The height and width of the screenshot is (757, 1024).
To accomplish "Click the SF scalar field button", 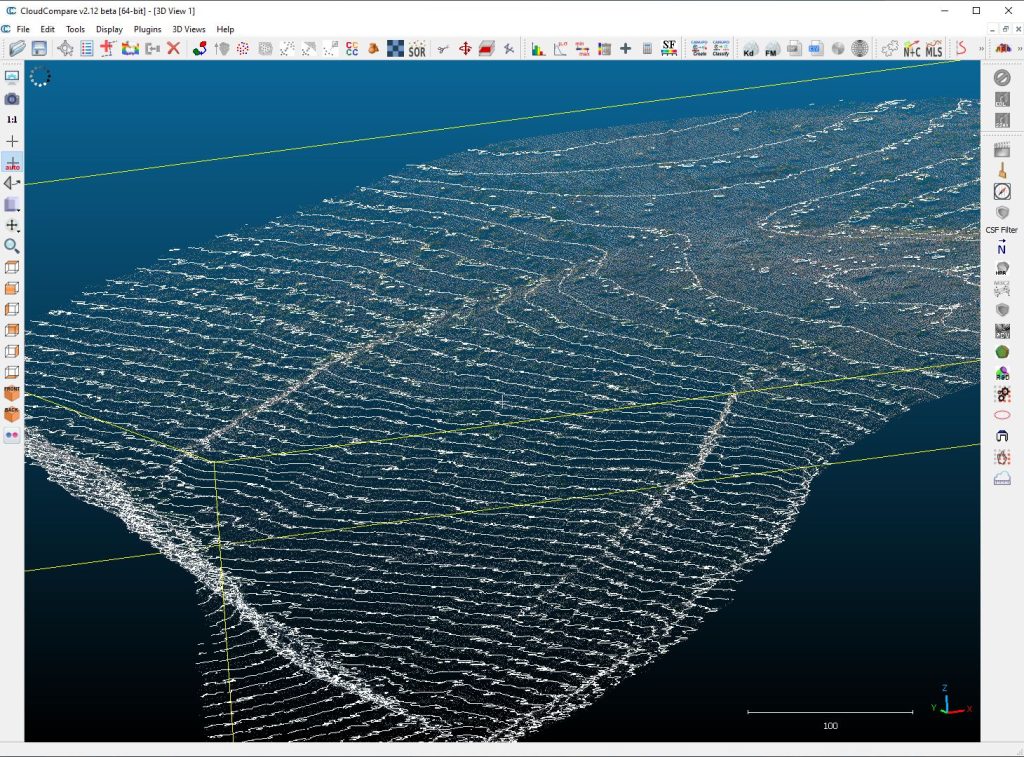I will [x=669, y=48].
